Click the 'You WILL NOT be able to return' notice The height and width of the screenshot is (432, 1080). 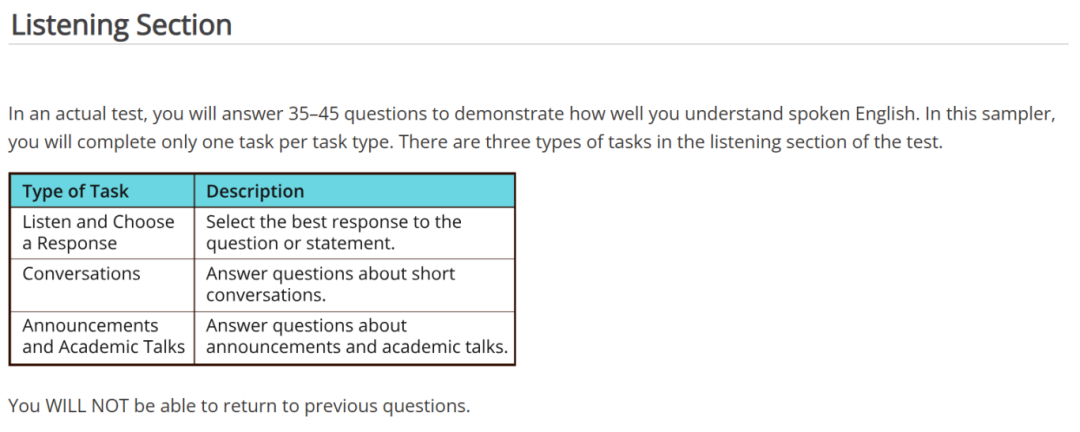(x=239, y=407)
